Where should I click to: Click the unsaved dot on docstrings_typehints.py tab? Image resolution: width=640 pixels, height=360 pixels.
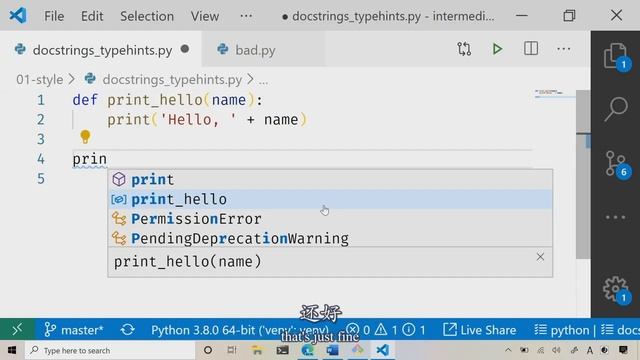point(185,49)
